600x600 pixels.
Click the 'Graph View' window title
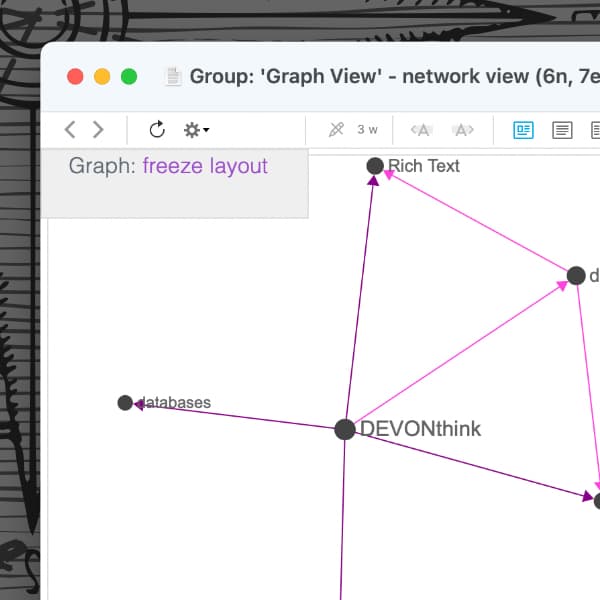click(x=395, y=76)
